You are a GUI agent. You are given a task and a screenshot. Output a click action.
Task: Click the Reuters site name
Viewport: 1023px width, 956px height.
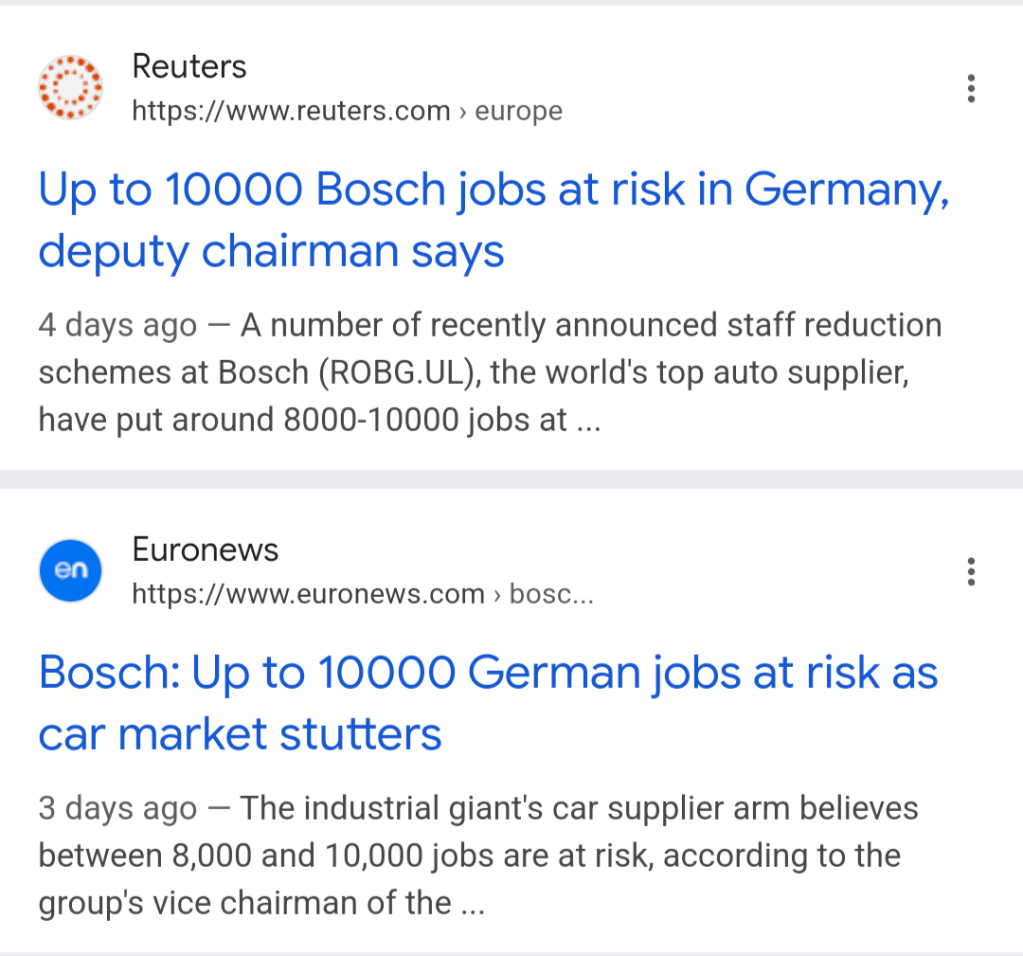point(189,67)
